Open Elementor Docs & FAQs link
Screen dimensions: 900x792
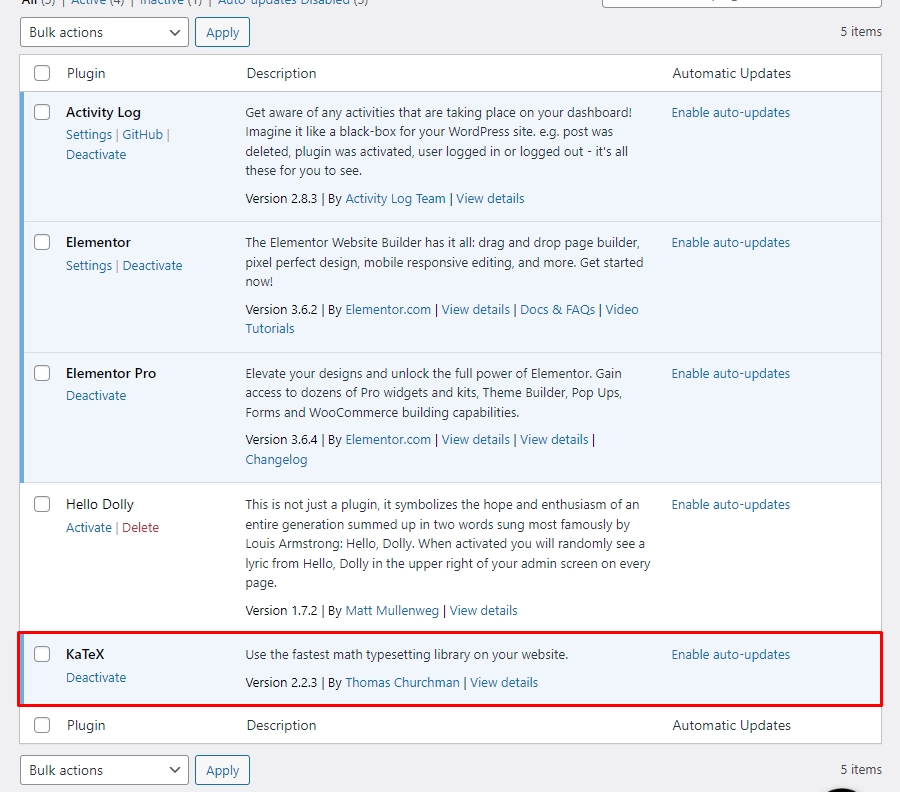(x=557, y=310)
